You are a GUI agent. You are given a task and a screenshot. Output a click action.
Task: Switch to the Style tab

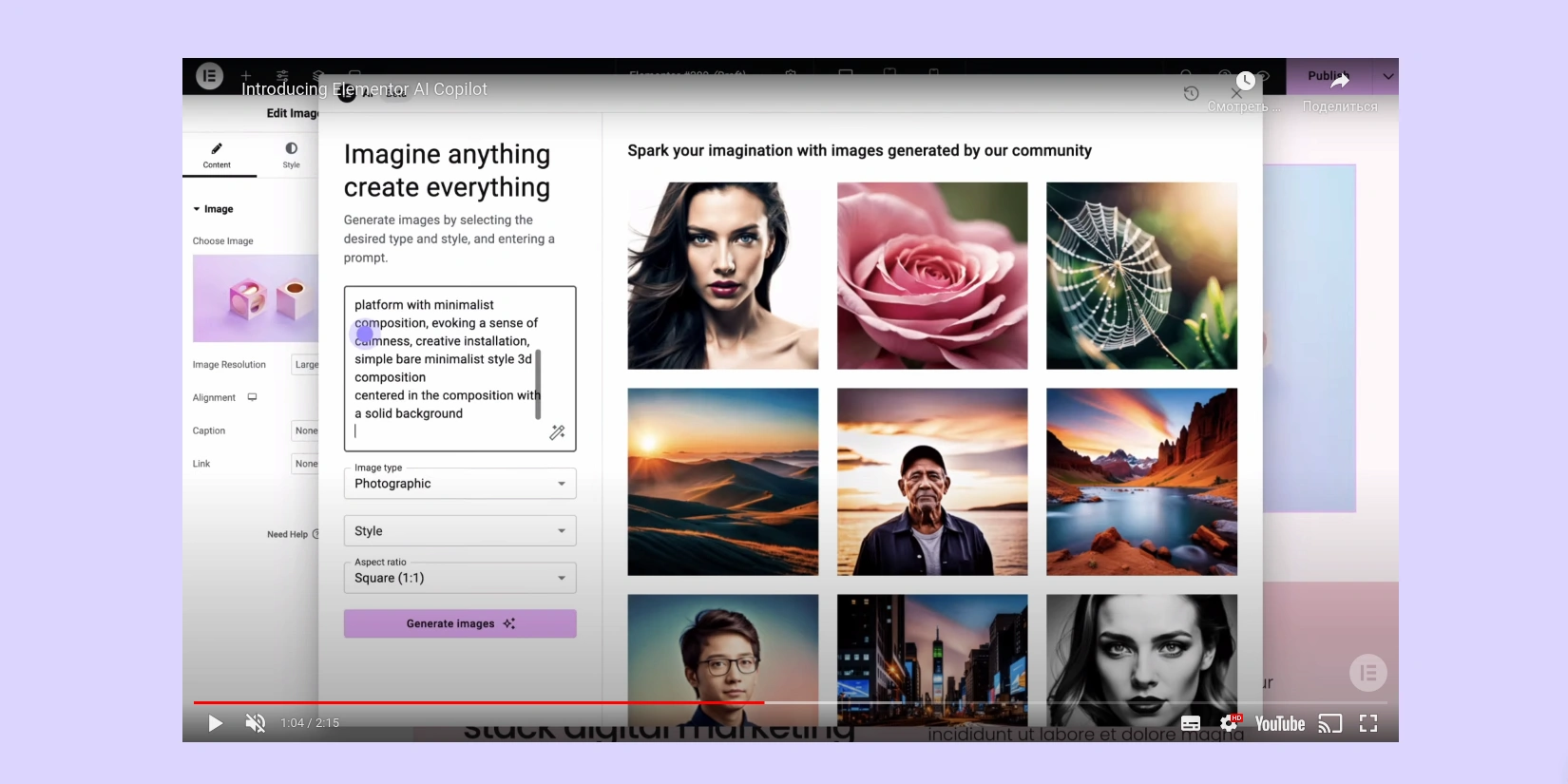click(x=291, y=156)
